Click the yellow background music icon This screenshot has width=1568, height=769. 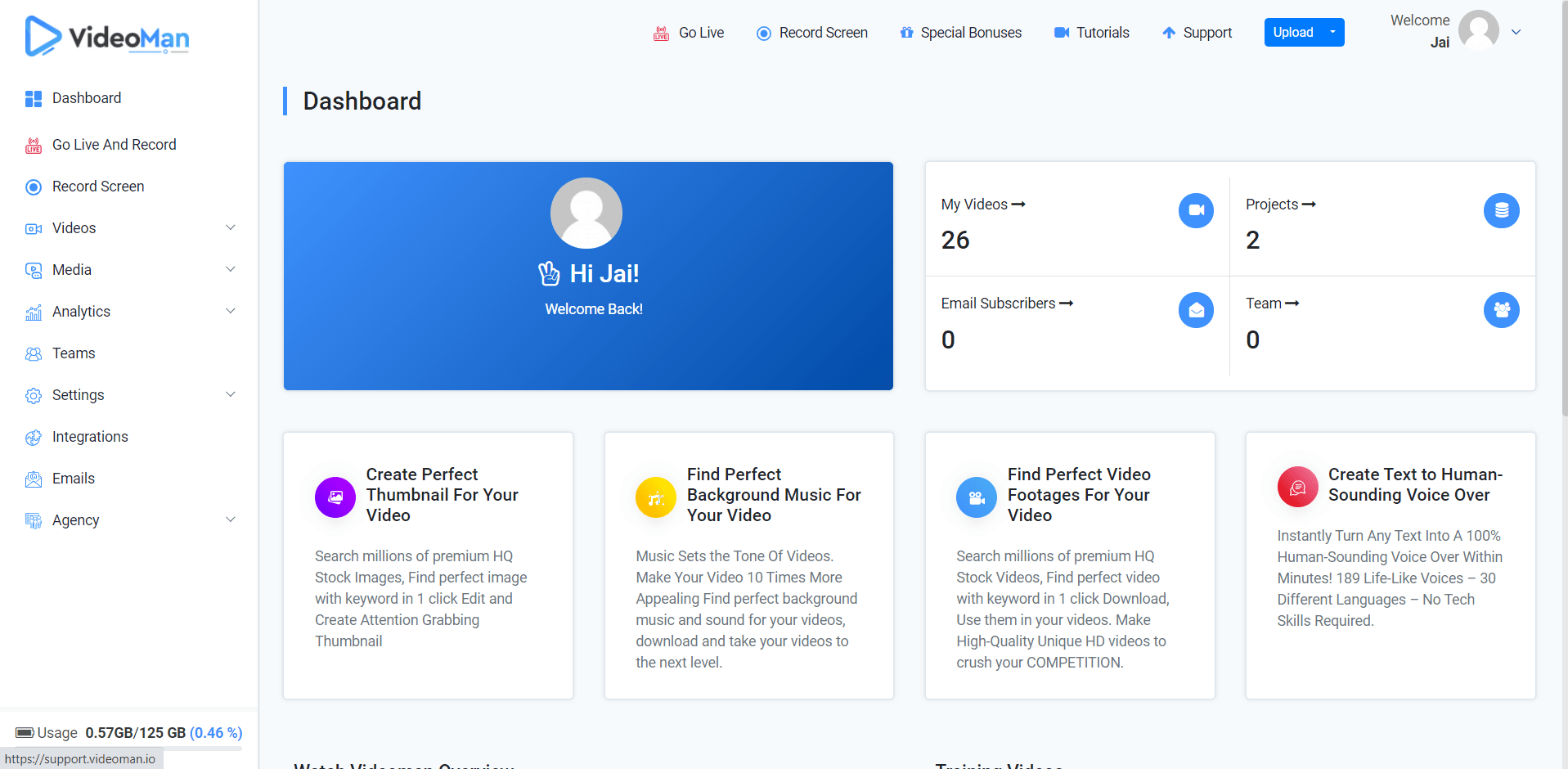[x=656, y=497]
